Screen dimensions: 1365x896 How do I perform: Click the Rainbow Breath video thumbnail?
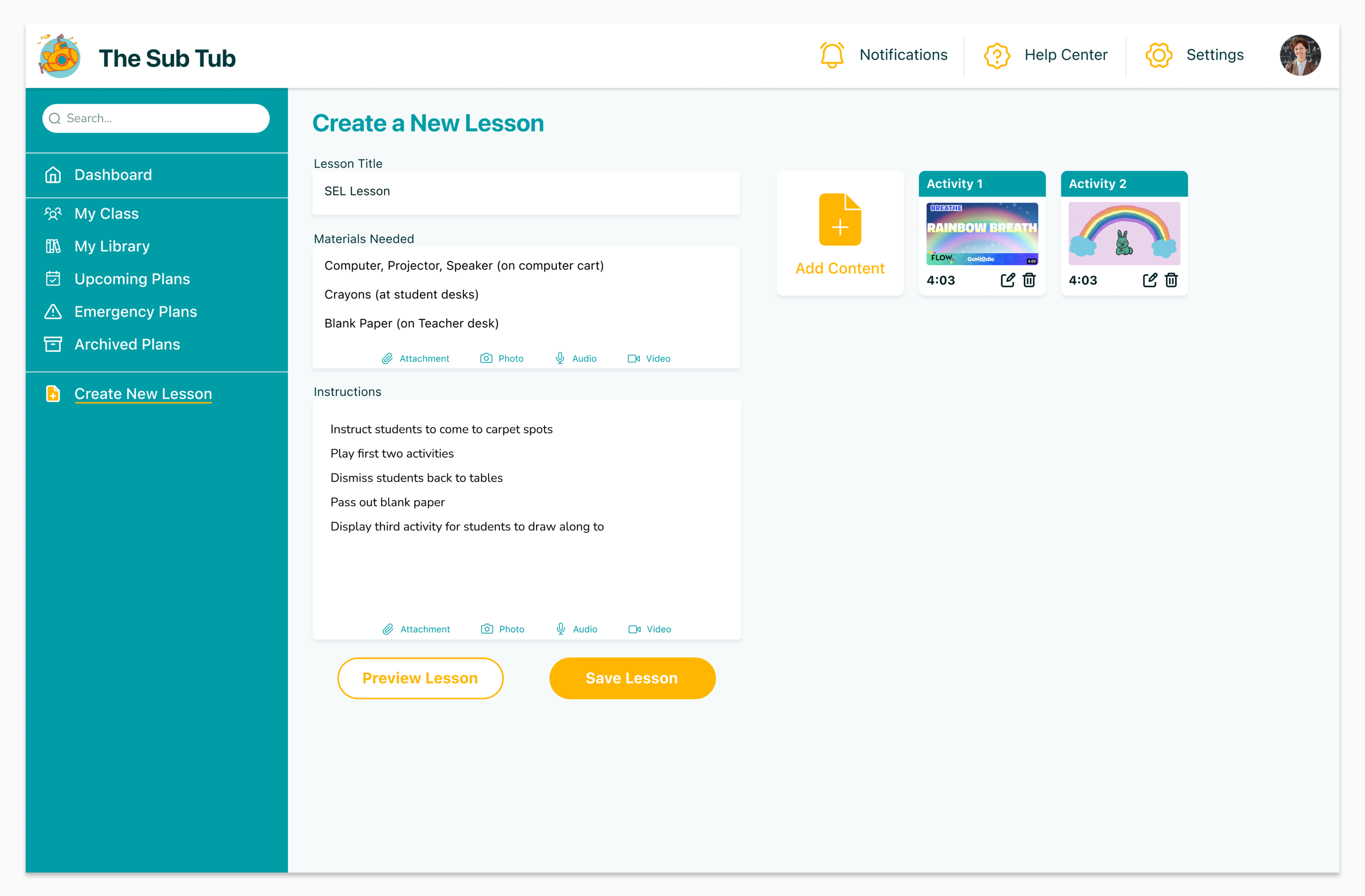point(982,234)
